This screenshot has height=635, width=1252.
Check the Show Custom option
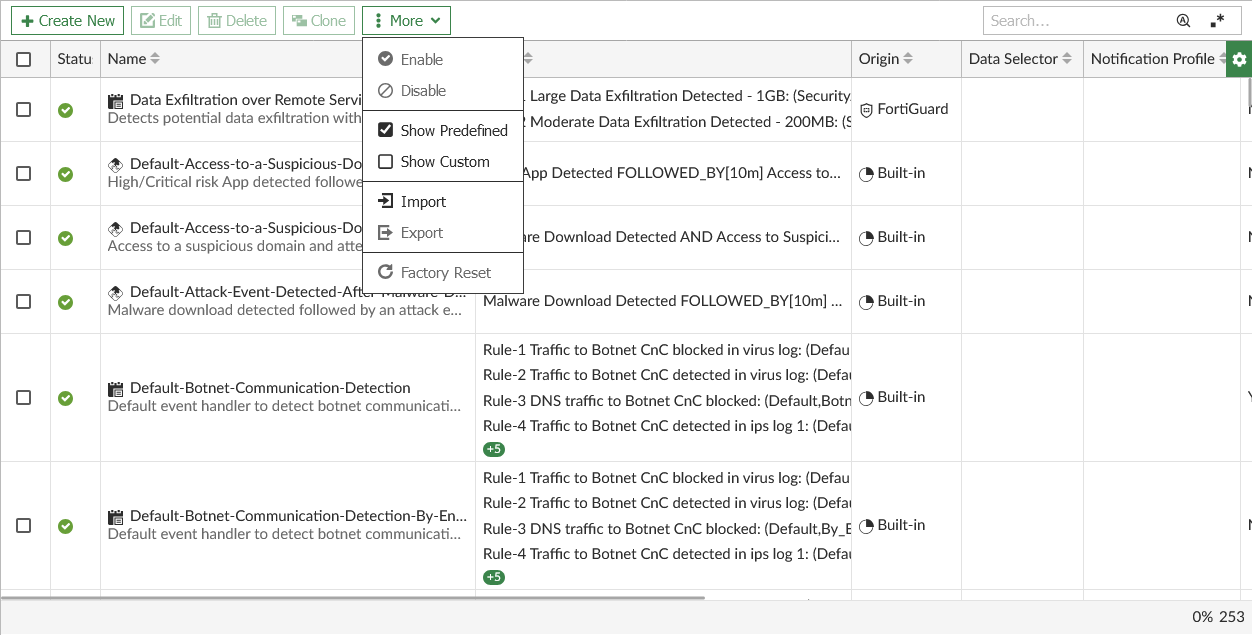coord(385,161)
